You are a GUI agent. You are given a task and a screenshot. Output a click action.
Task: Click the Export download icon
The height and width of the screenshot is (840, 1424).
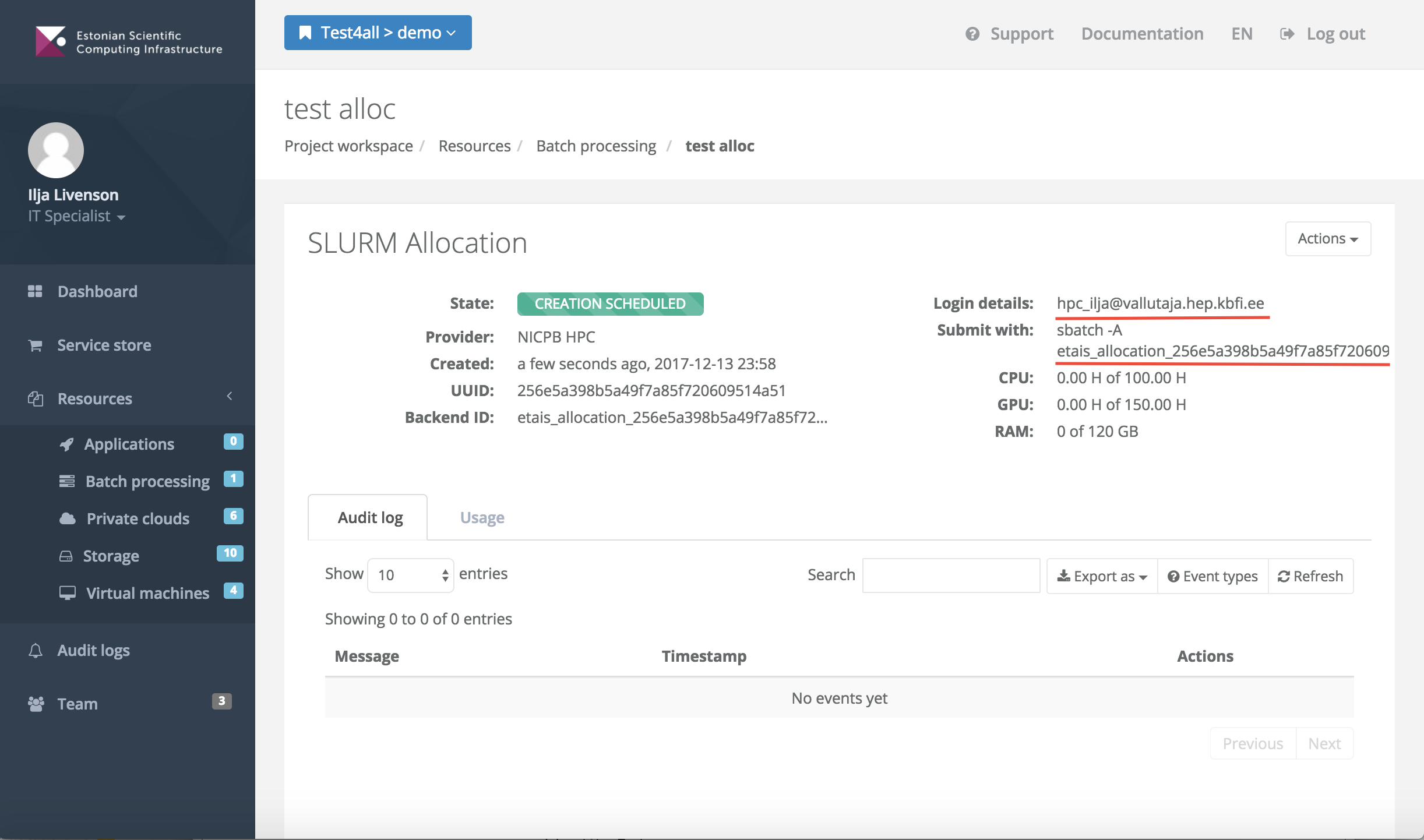(1063, 576)
